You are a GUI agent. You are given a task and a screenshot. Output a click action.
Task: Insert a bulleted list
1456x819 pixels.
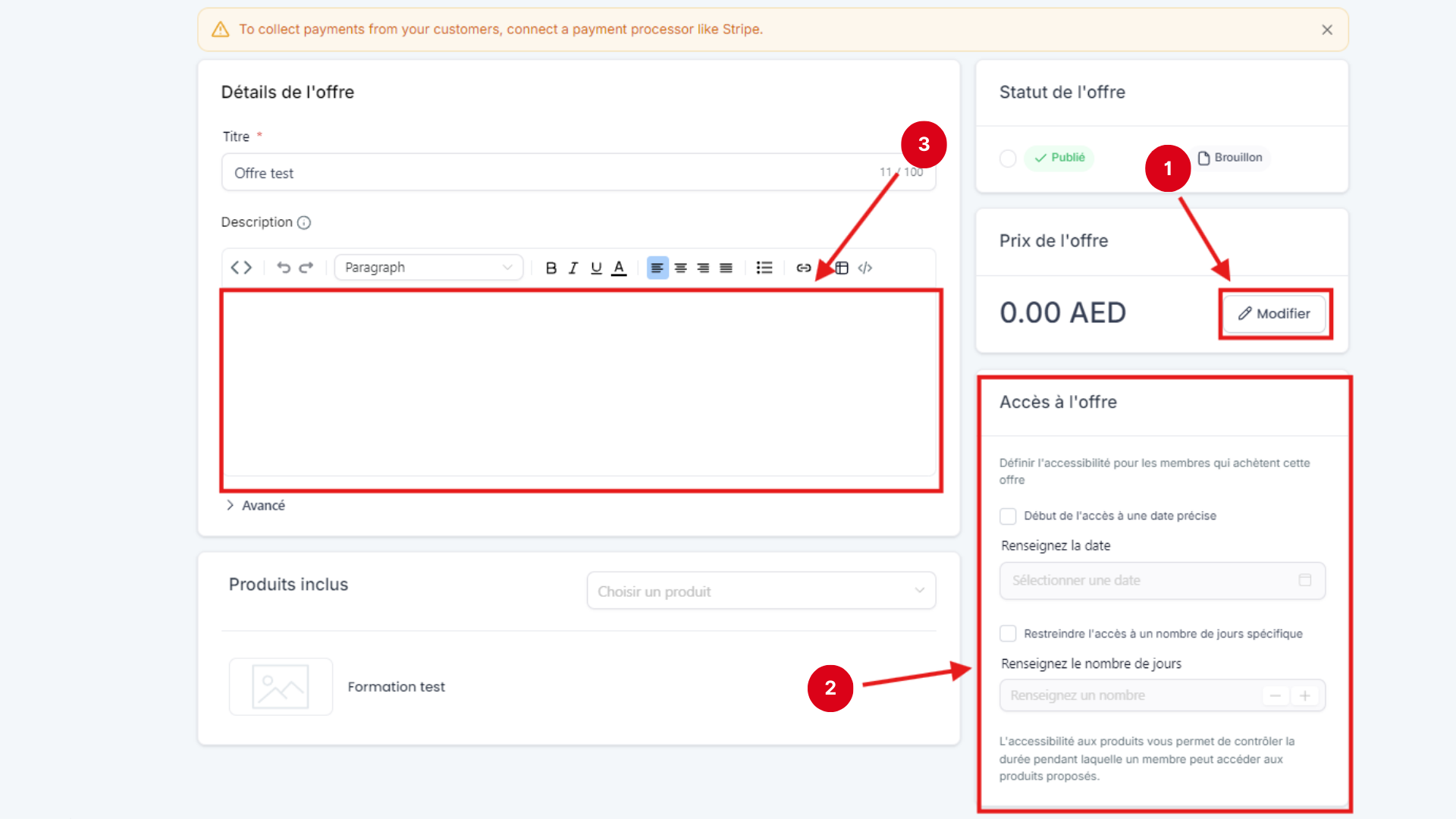tap(764, 268)
